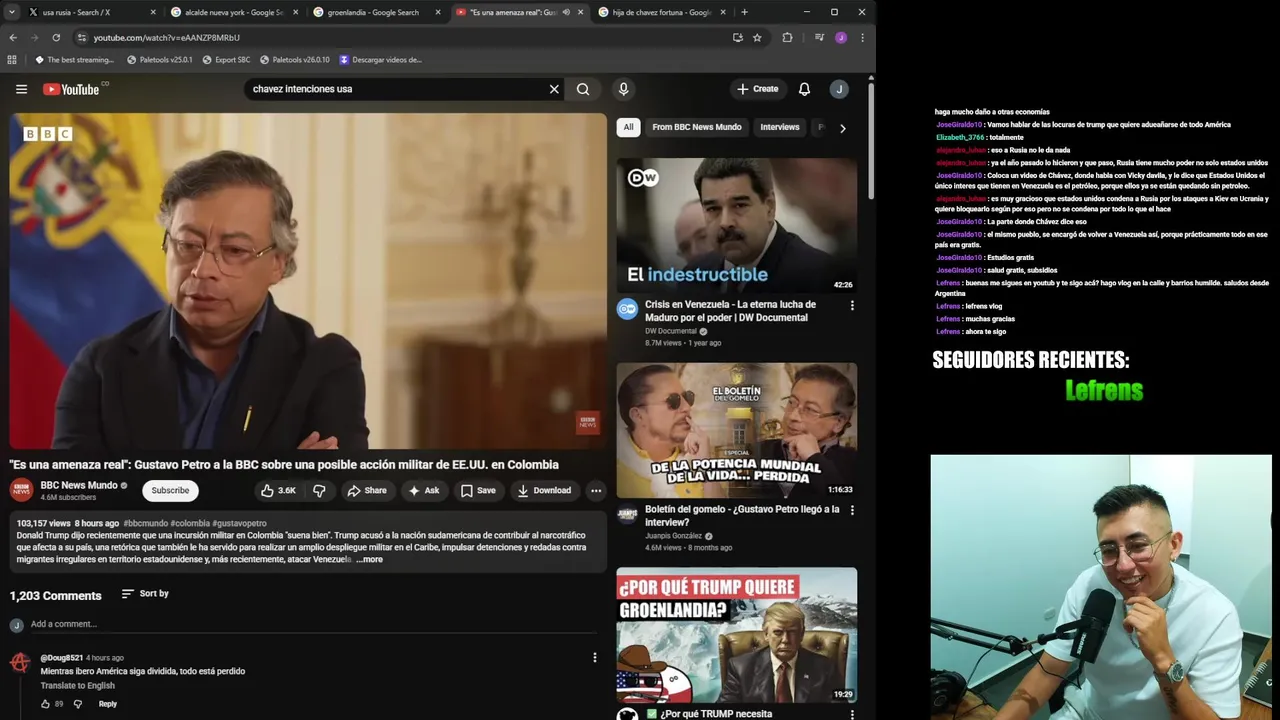Viewport: 1280px width, 720px height.
Task: Open the Export SBC bookmark
Action: pyautogui.click(x=226, y=60)
